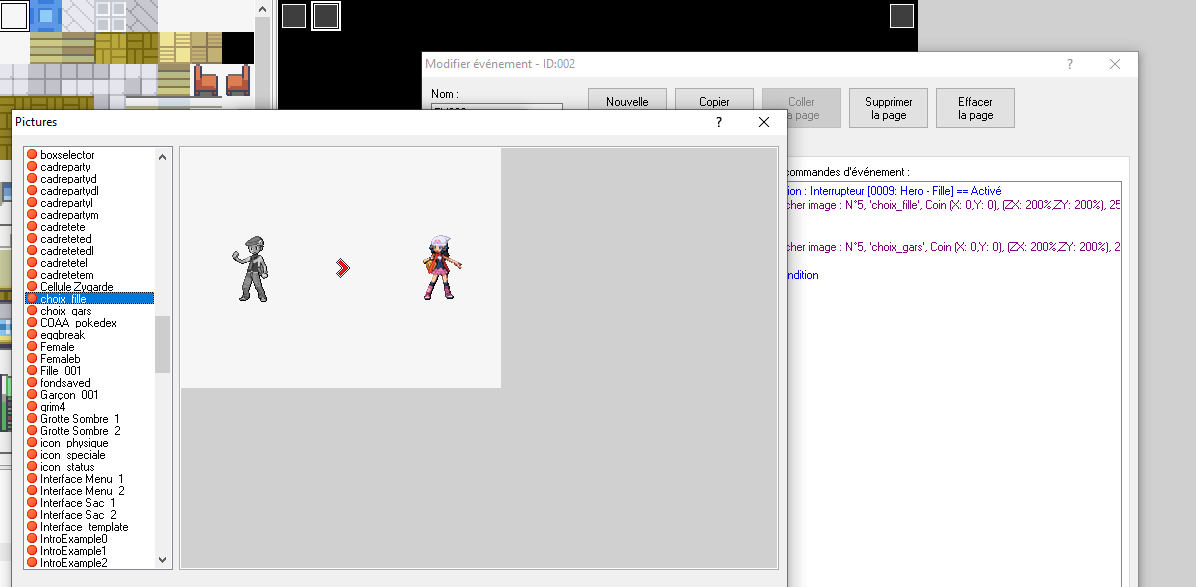Viewport: 1196px width, 587px height.
Task: Choose IntroExample1 from the list
Action: click(x=73, y=551)
